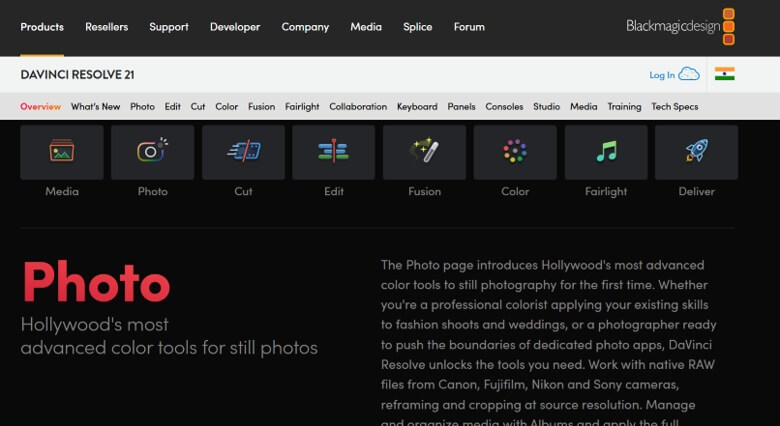The height and width of the screenshot is (426, 780).
Task: Click the DAVINCI RESOLVE 21 title
Action: pos(77,75)
